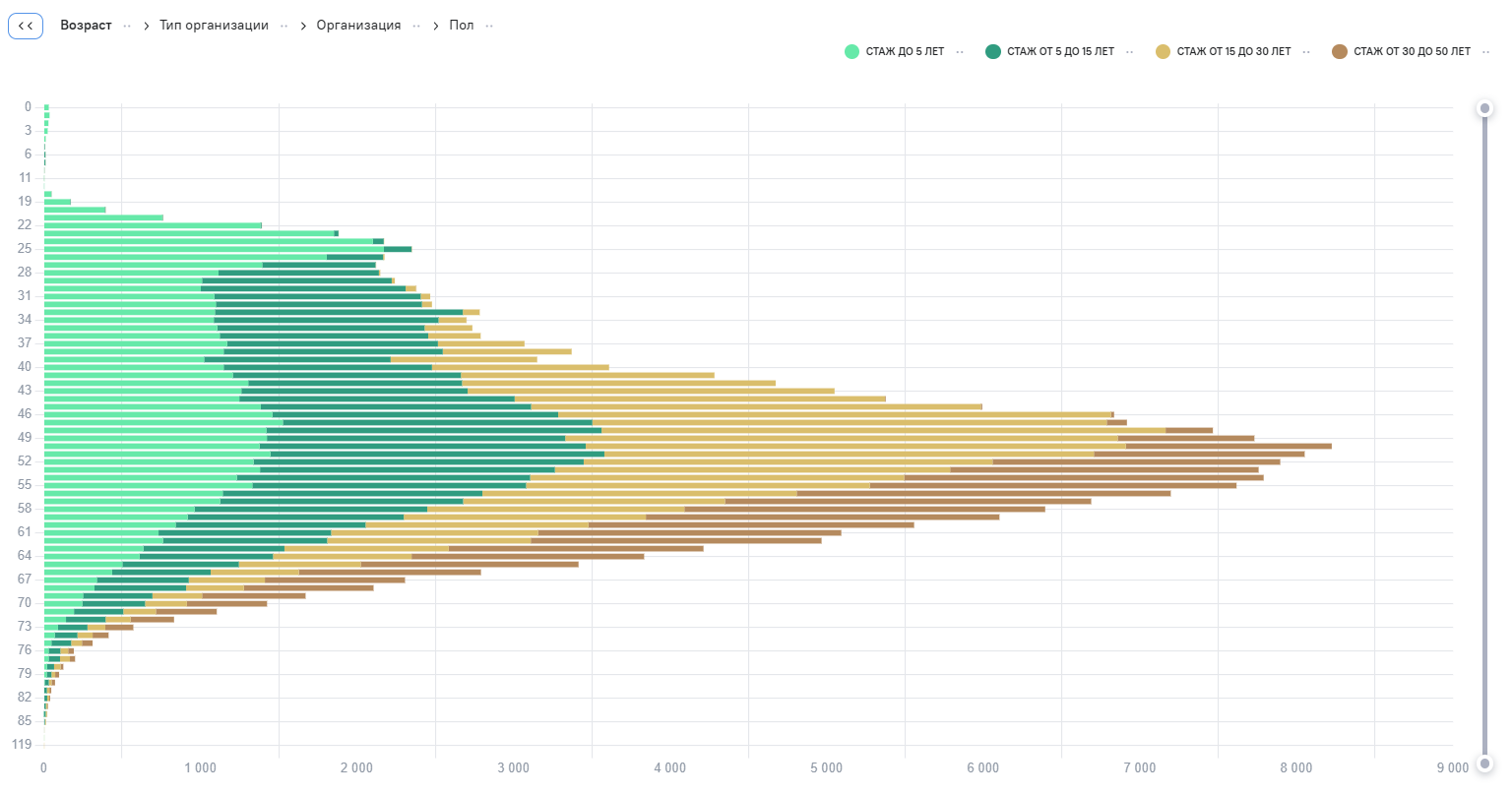Click the bottom handle of vertical range slider

(1484, 763)
